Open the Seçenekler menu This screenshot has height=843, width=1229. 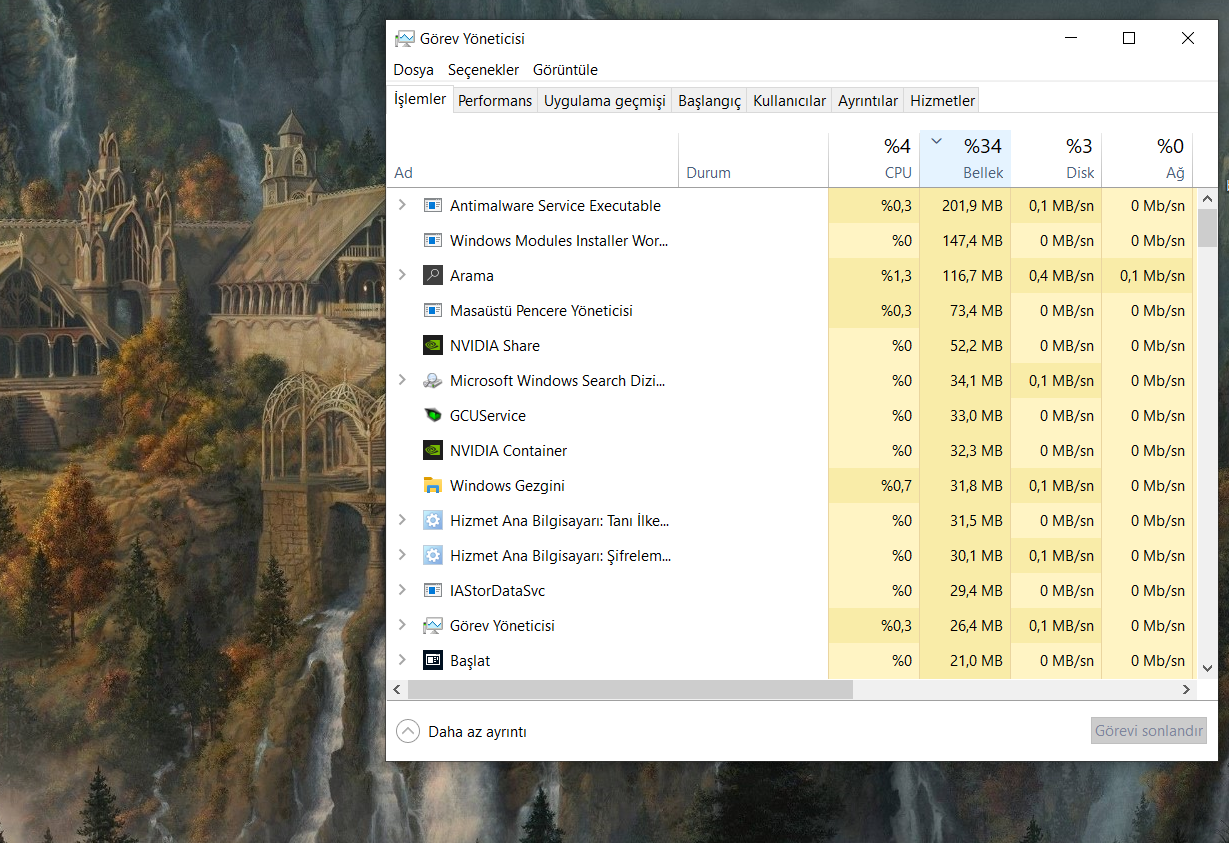pos(484,70)
